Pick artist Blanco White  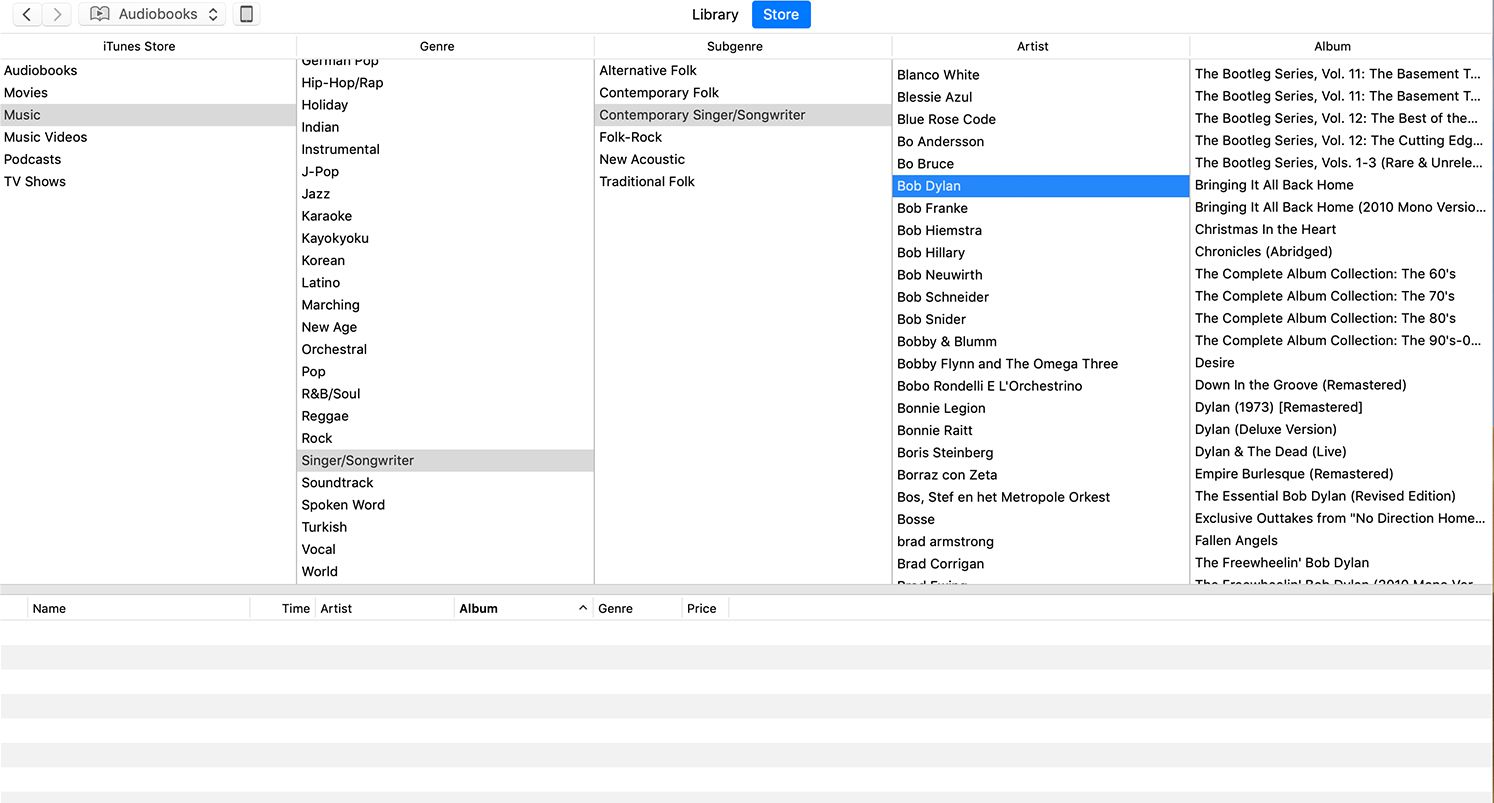click(x=1040, y=75)
